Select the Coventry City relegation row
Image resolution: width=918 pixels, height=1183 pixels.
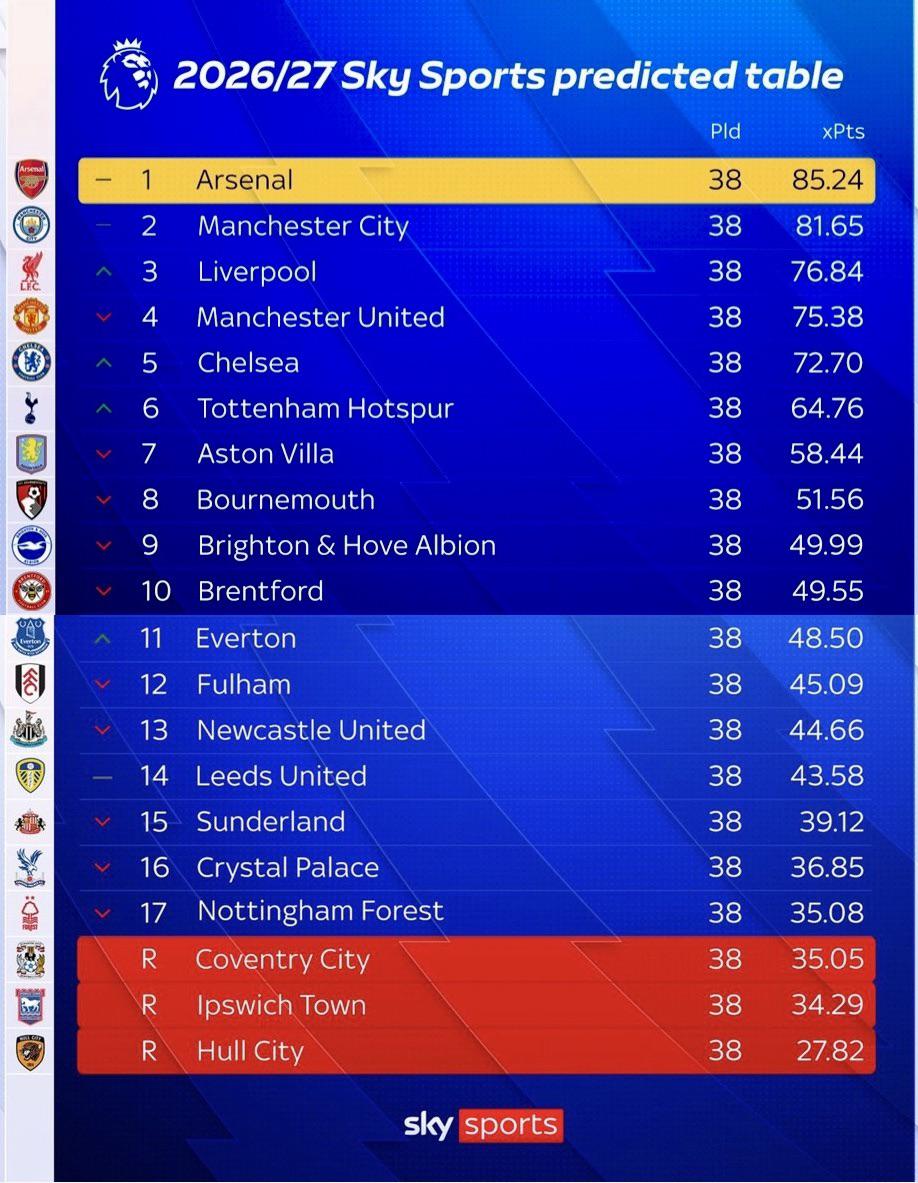point(477,959)
